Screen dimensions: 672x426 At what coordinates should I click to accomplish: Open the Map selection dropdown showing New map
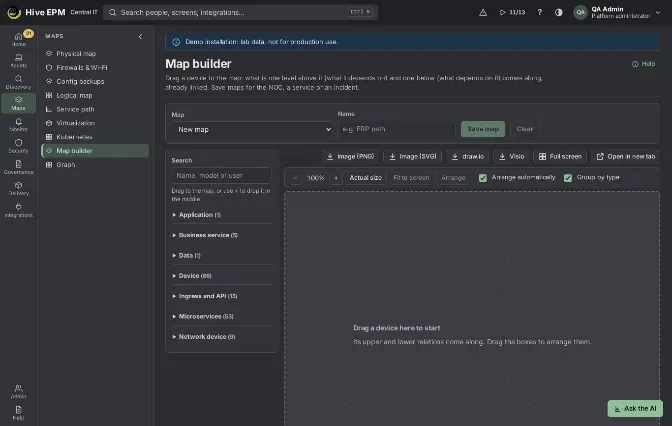pos(253,129)
